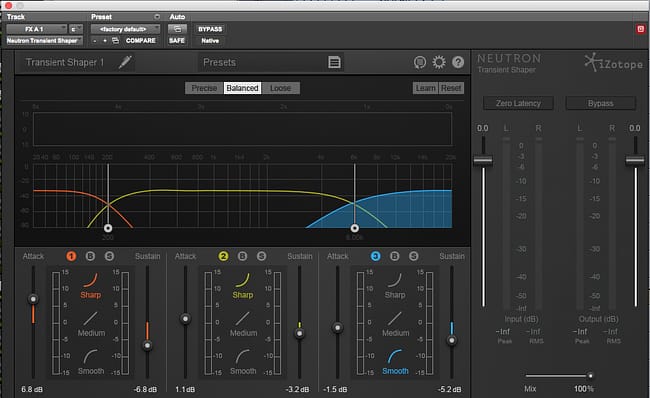Click the iZotope logo

pyautogui.click(x=614, y=63)
